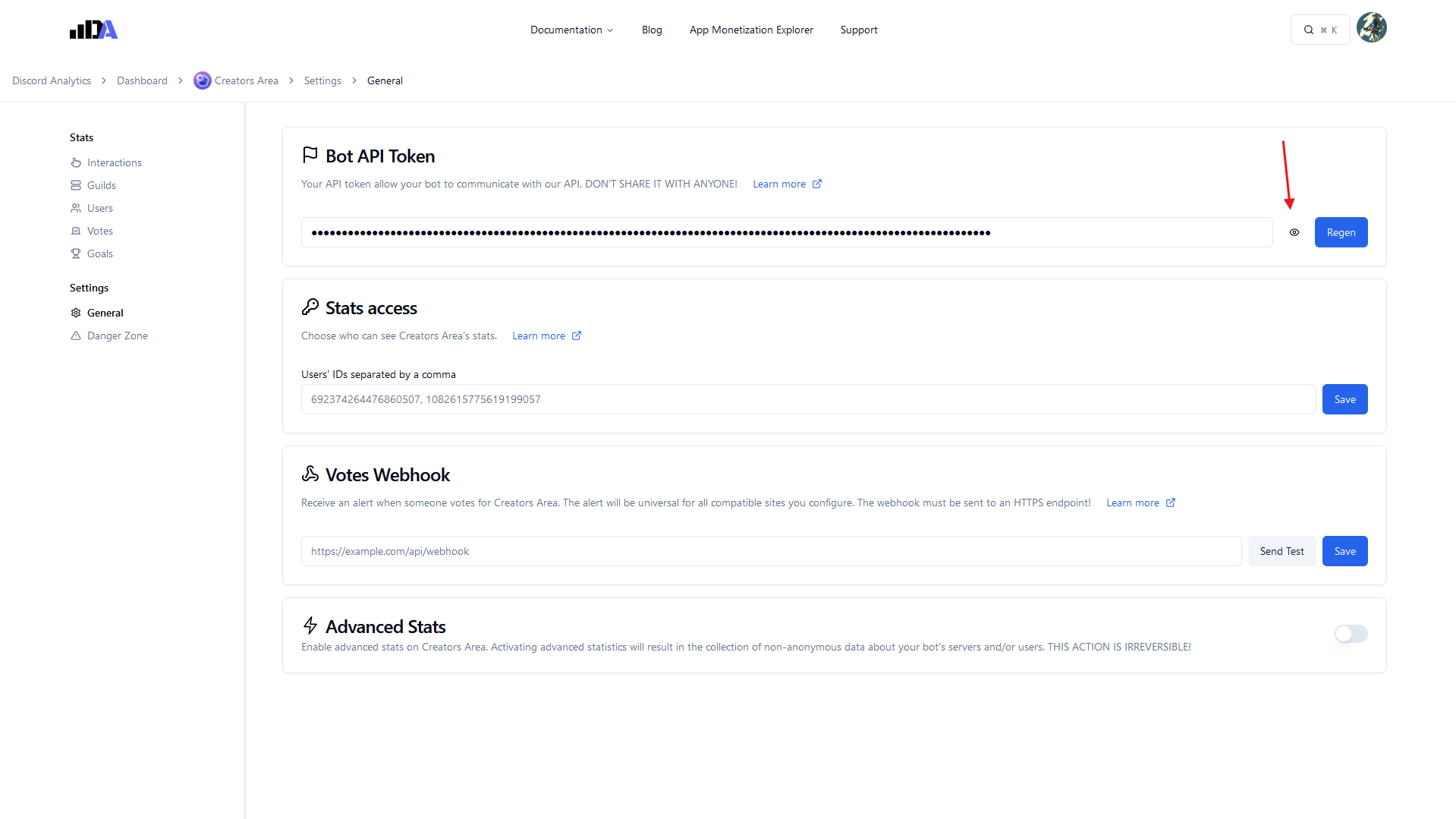Open Interactions stats in sidebar
This screenshot has height=819, width=1456.
tap(114, 162)
